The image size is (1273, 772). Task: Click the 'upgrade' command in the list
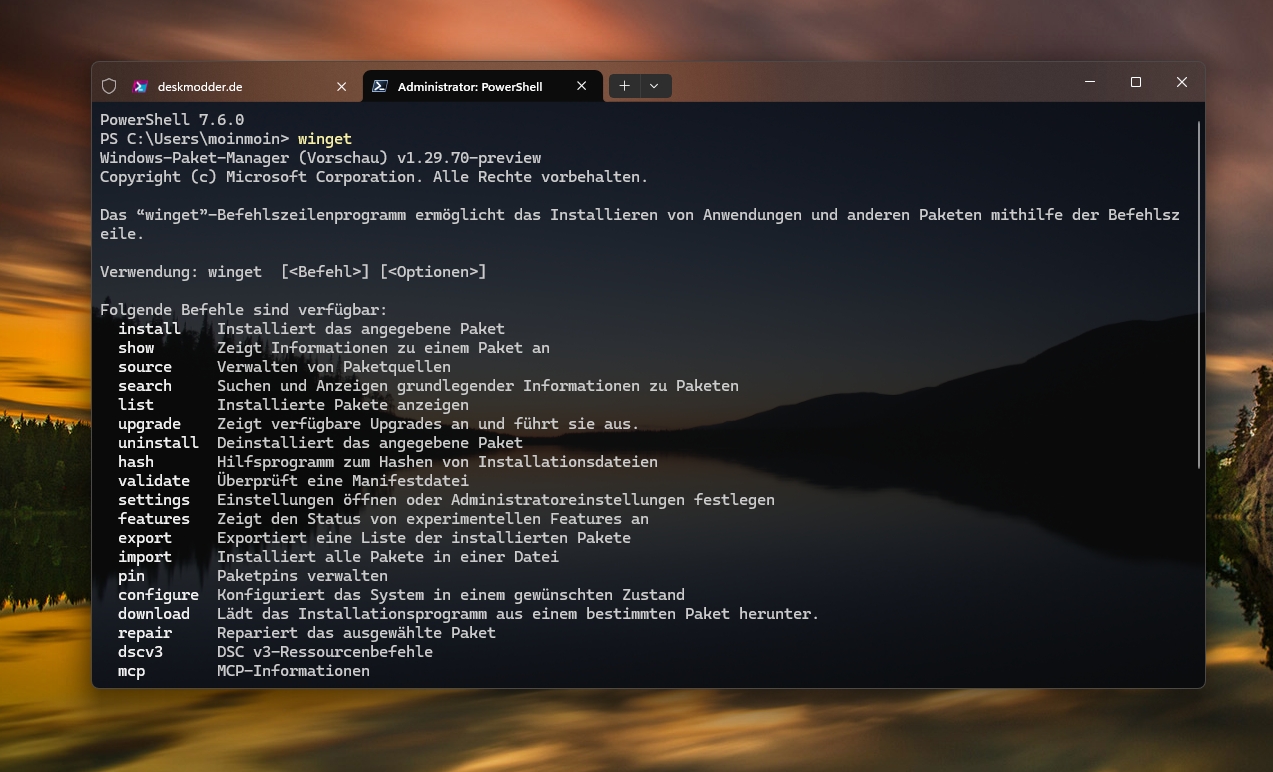[150, 424]
